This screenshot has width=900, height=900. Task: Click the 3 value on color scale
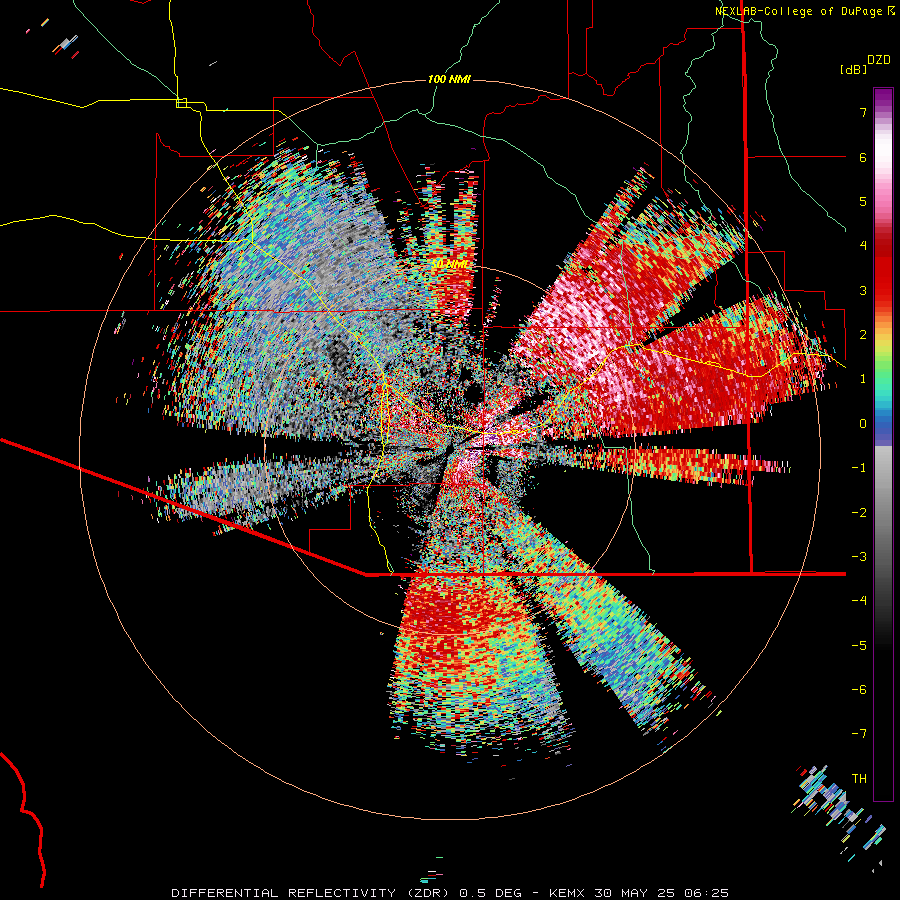863,290
